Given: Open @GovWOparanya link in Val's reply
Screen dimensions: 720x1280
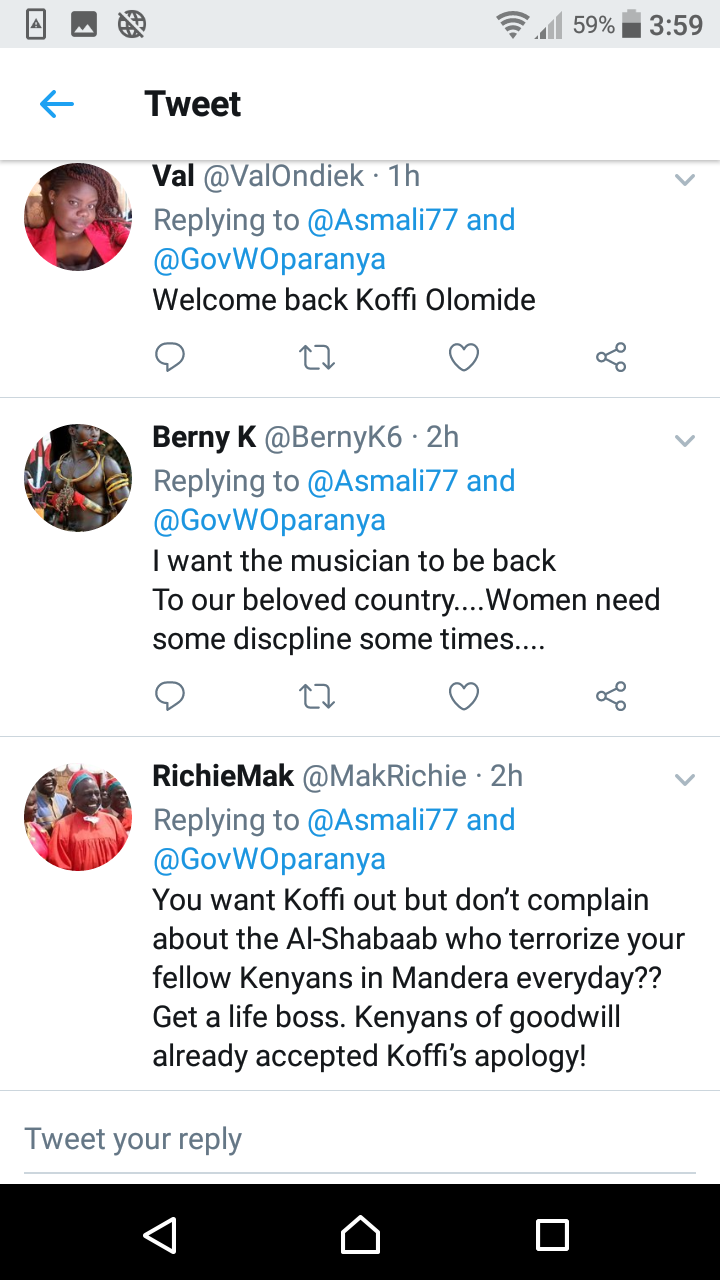Looking at the screenshot, I should (x=269, y=259).
